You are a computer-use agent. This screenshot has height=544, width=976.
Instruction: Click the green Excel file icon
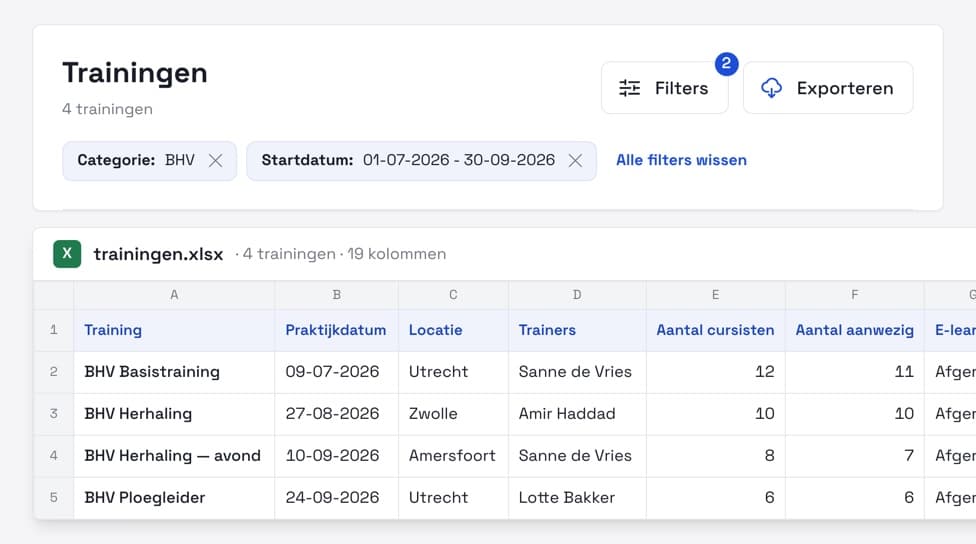point(67,254)
